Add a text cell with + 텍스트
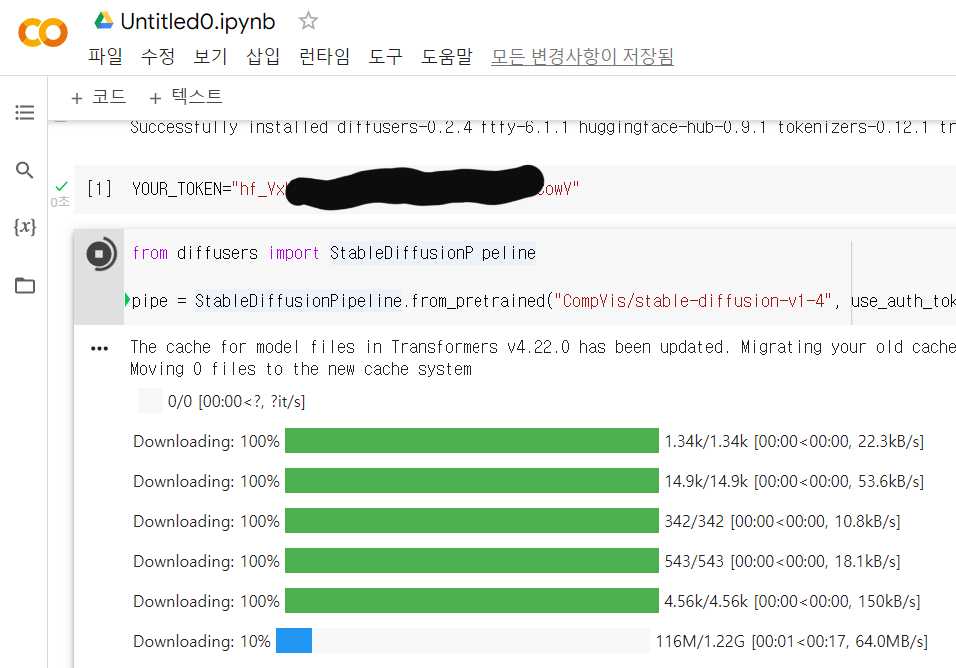Screen dimensions: 956x668 pos(185,97)
